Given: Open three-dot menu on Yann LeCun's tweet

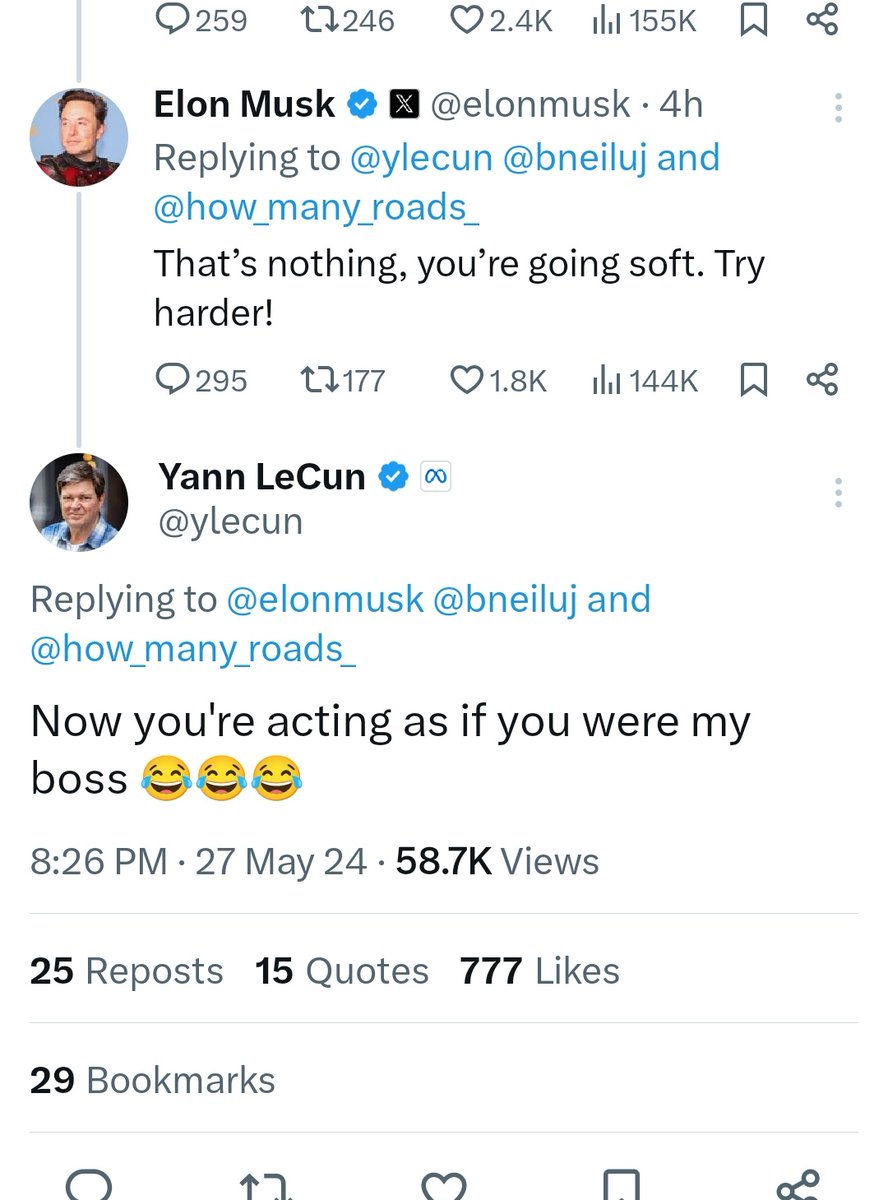Looking at the screenshot, I should [838, 492].
